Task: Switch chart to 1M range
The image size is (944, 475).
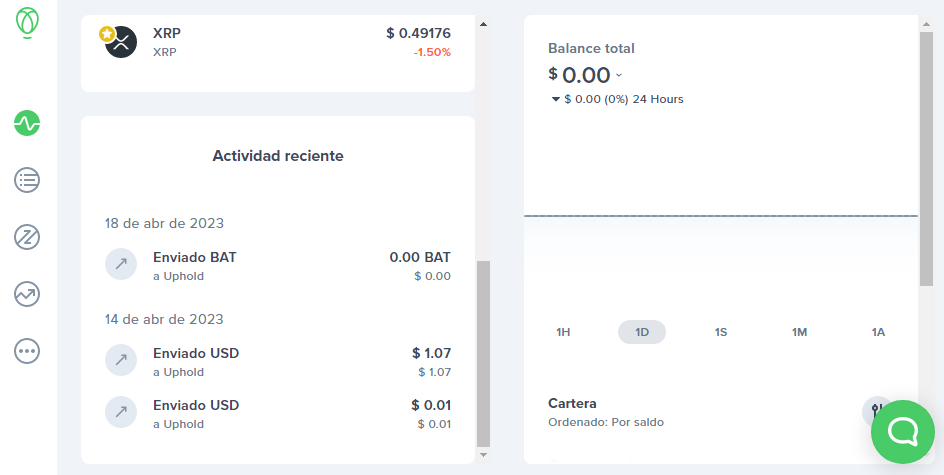Action: 800,332
